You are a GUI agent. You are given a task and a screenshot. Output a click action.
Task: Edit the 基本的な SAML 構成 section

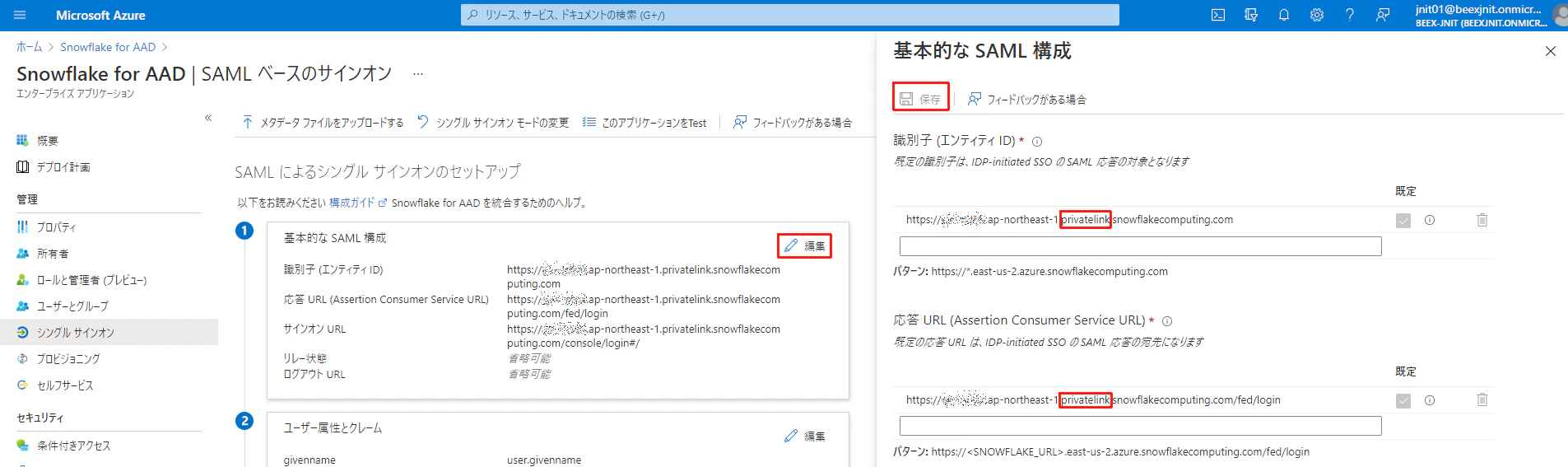(804, 246)
